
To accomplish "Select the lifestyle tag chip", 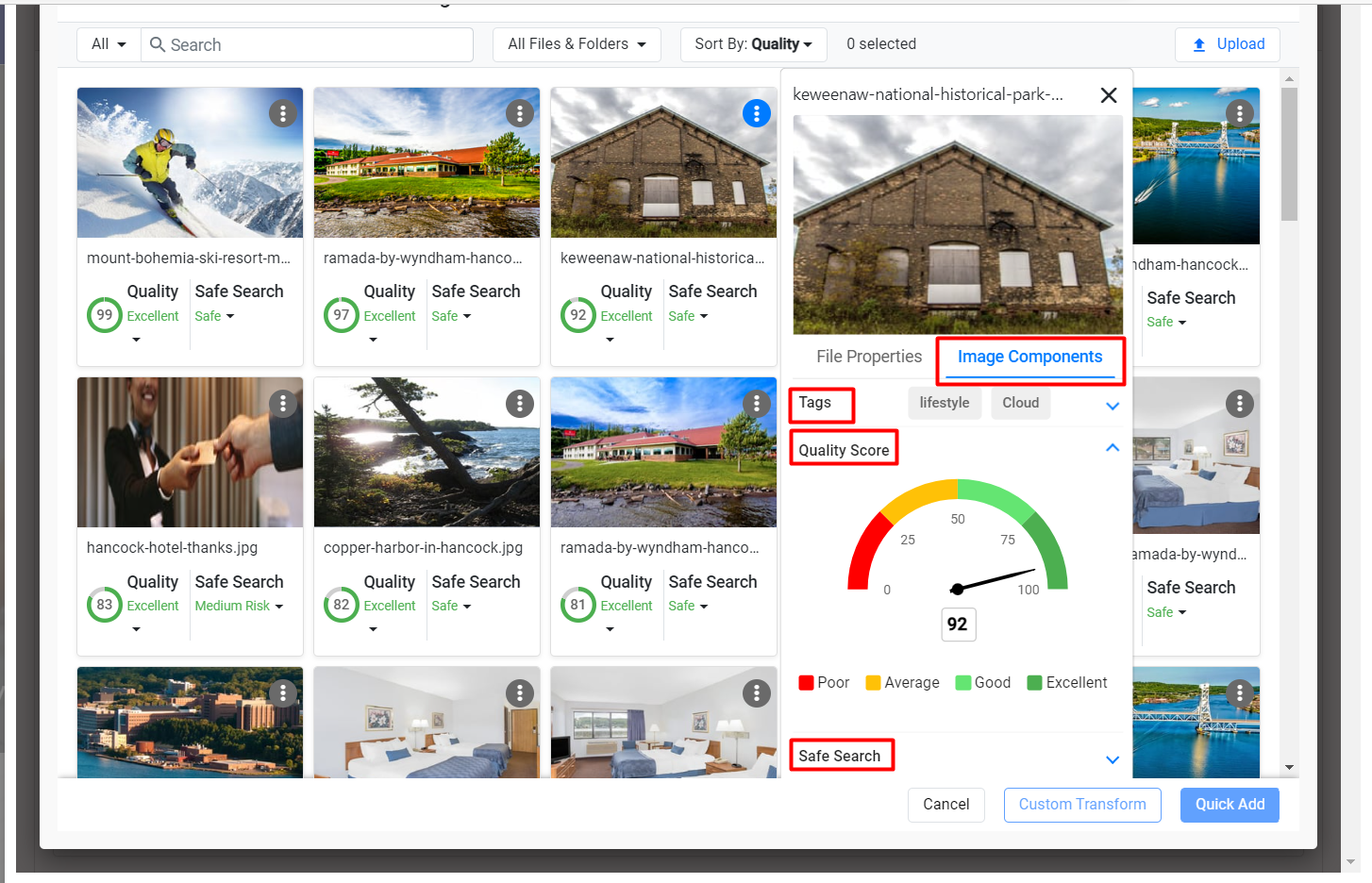I will [x=945, y=403].
